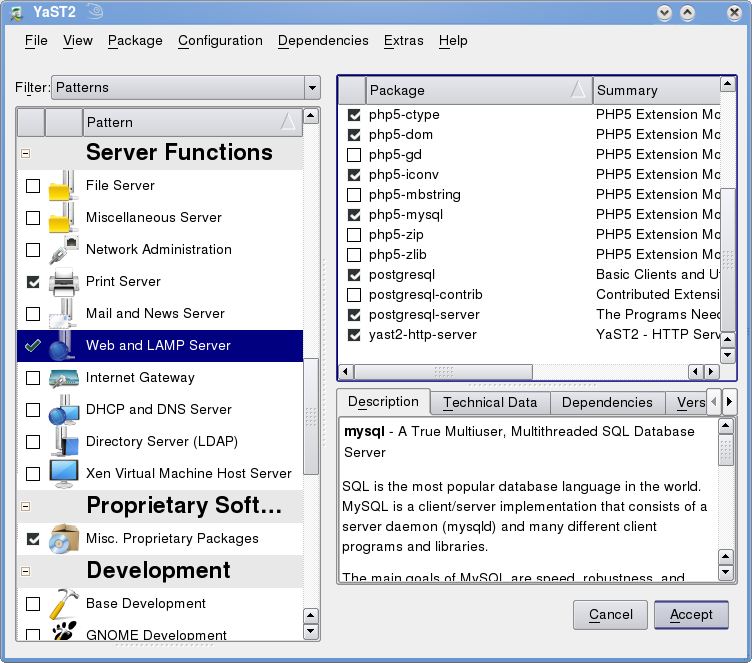Select the php5-zlib package row

[529, 255]
